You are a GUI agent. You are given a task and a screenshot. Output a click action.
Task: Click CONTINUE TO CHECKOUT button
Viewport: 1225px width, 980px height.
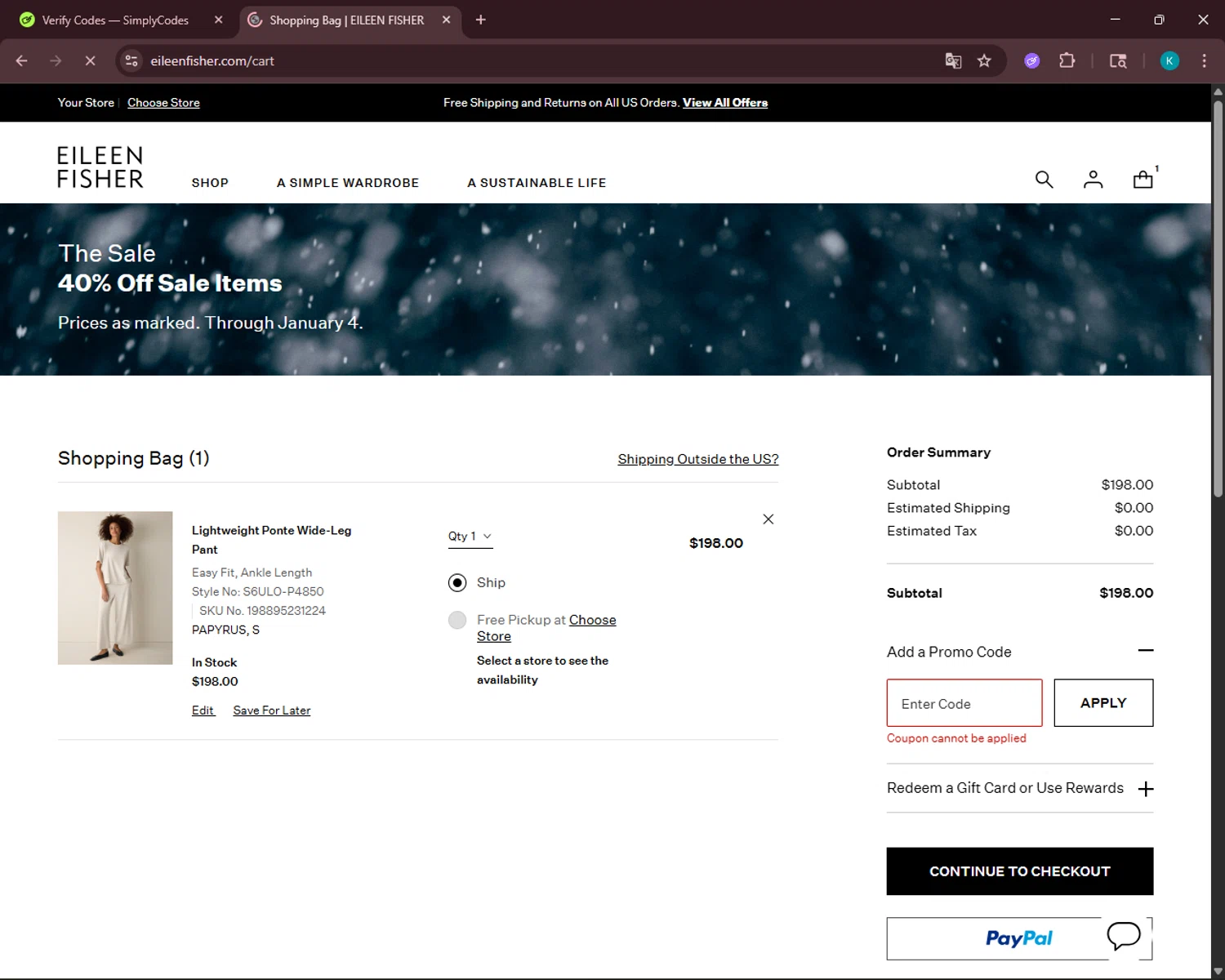pyautogui.click(x=1020, y=871)
